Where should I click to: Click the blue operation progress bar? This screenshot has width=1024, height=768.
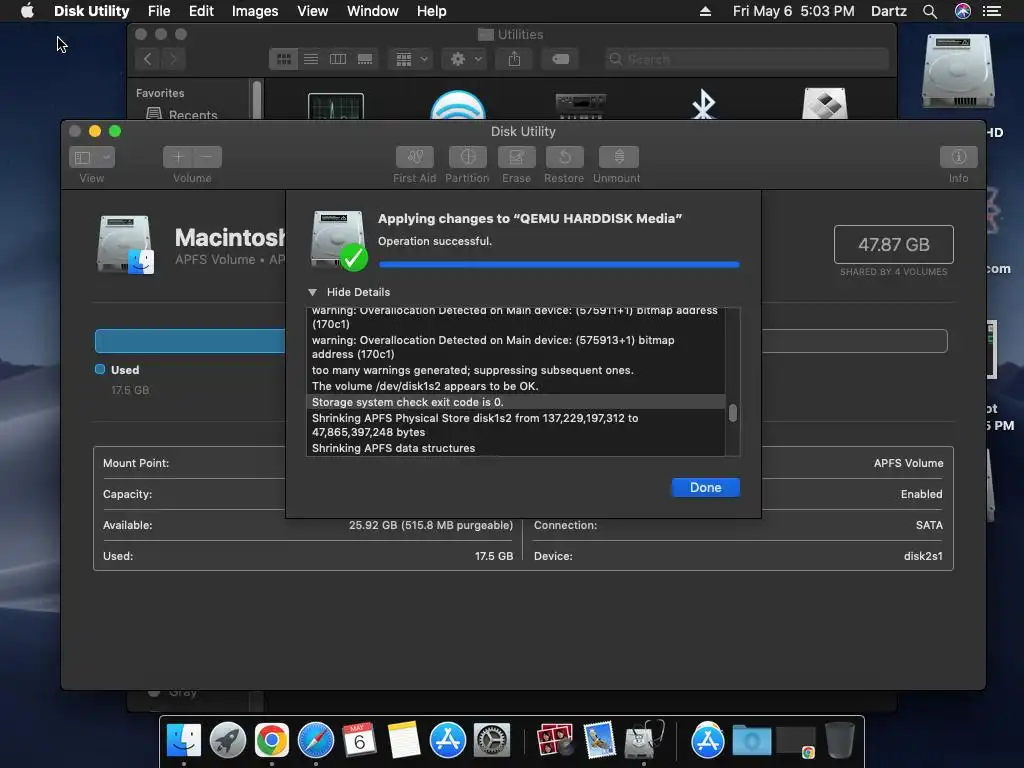(559, 264)
